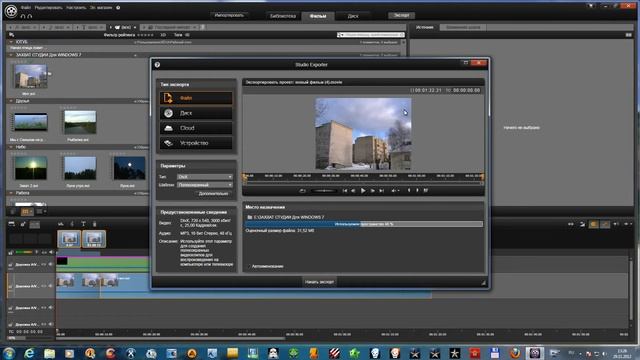Collapse ЗАХВАТ СТУДИИ Для WINDOWS 7 group
Screen dimensions: 640x360
click(x=11, y=55)
